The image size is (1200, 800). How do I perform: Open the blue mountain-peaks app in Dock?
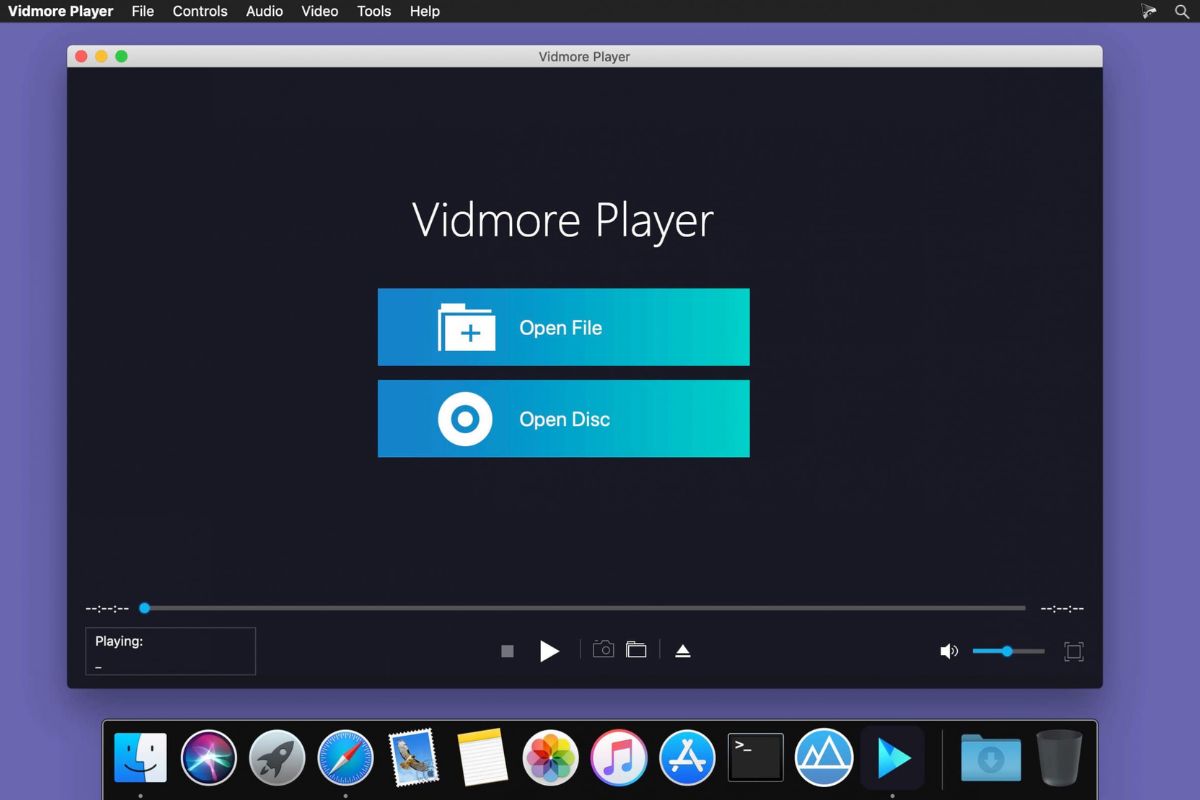pyautogui.click(x=823, y=758)
